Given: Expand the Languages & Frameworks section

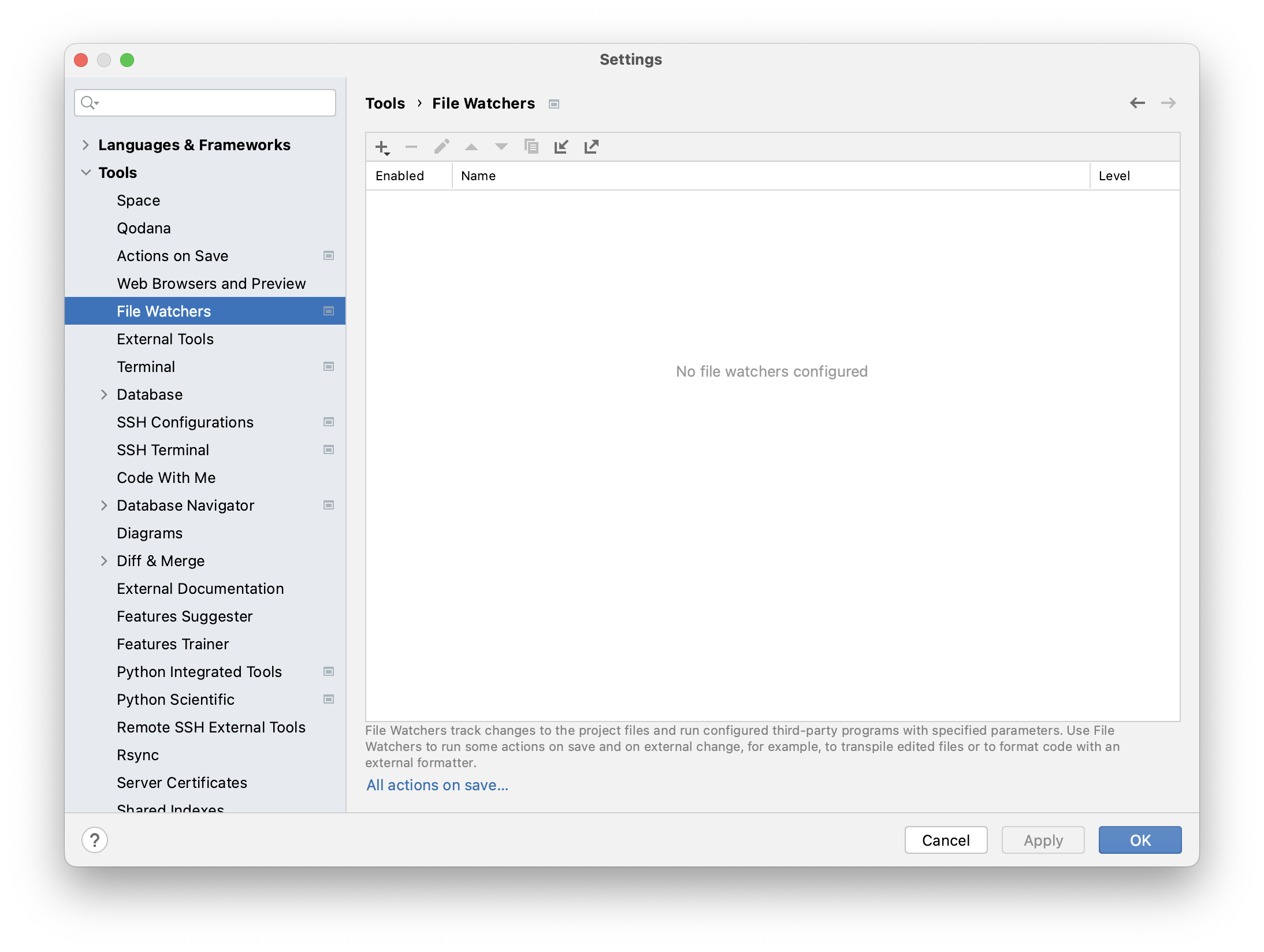Looking at the screenshot, I should [x=85, y=145].
